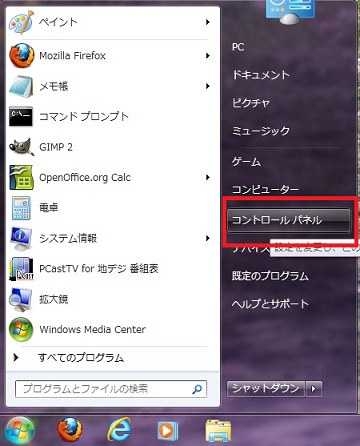360x446 pixels.
Task: Open the Notepad (メモ帳) icon
Action: (21, 86)
